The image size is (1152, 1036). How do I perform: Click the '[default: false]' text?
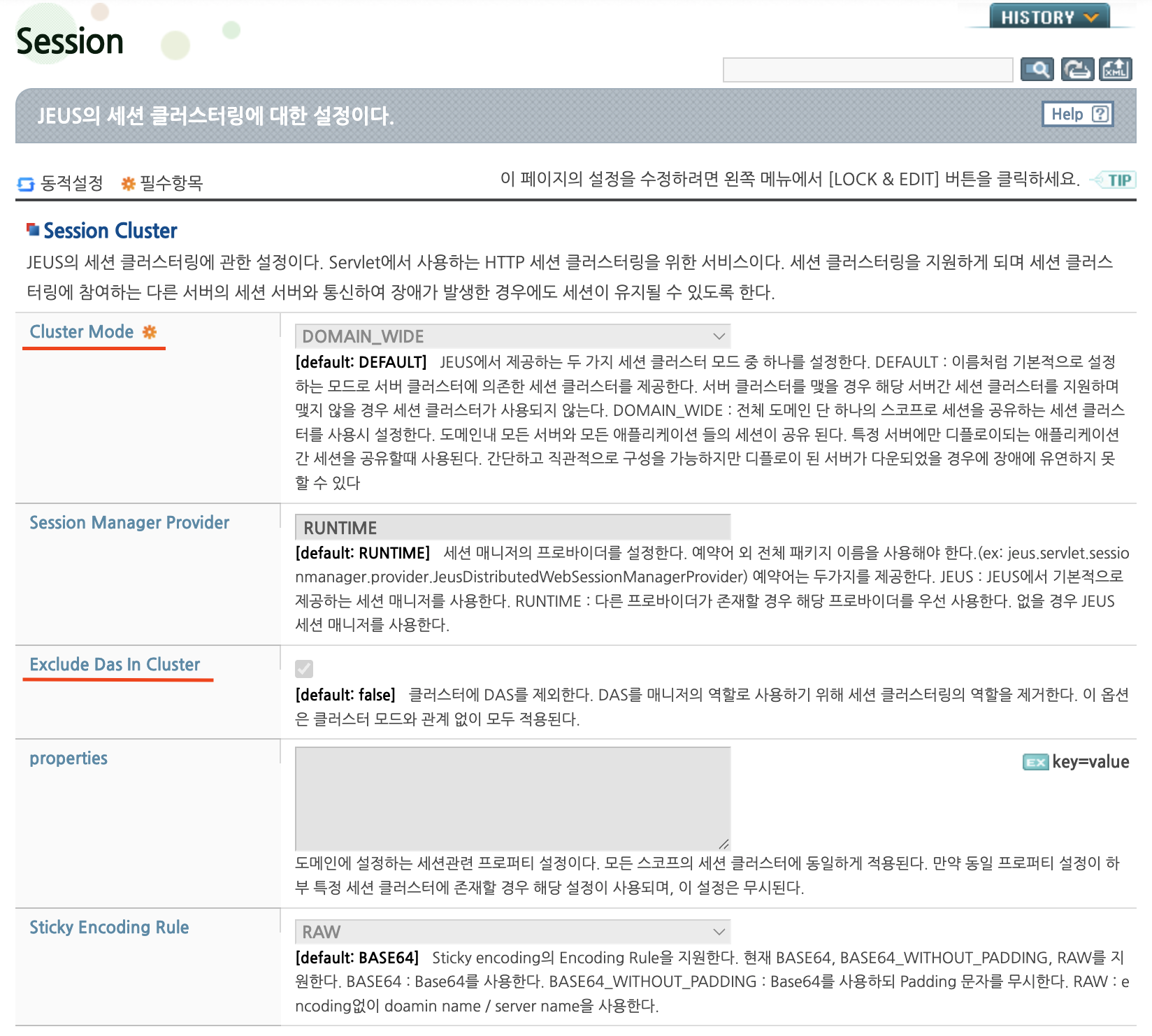(x=345, y=695)
